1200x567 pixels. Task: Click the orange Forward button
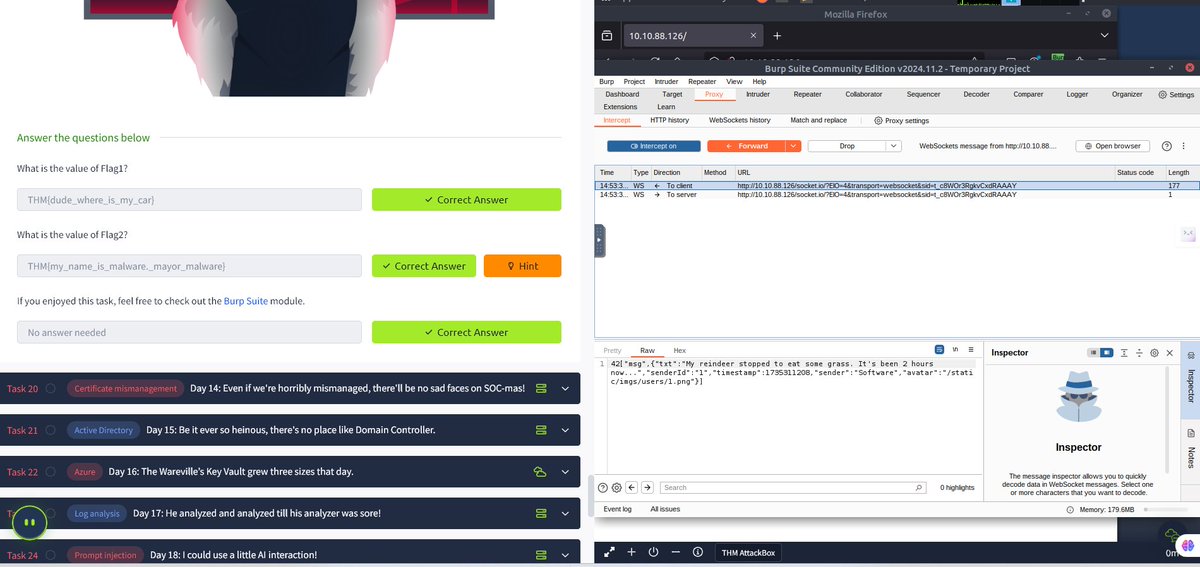747,146
